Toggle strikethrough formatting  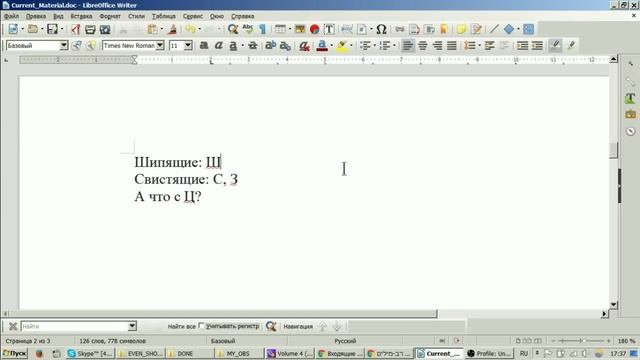point(253,45)
